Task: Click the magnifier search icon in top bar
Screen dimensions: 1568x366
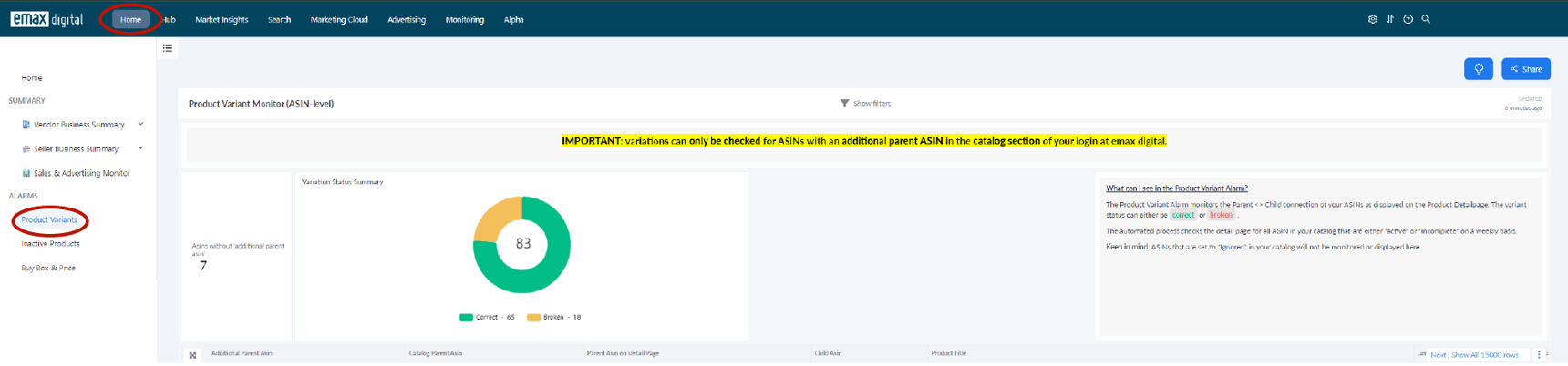Action: point(1427,19)
